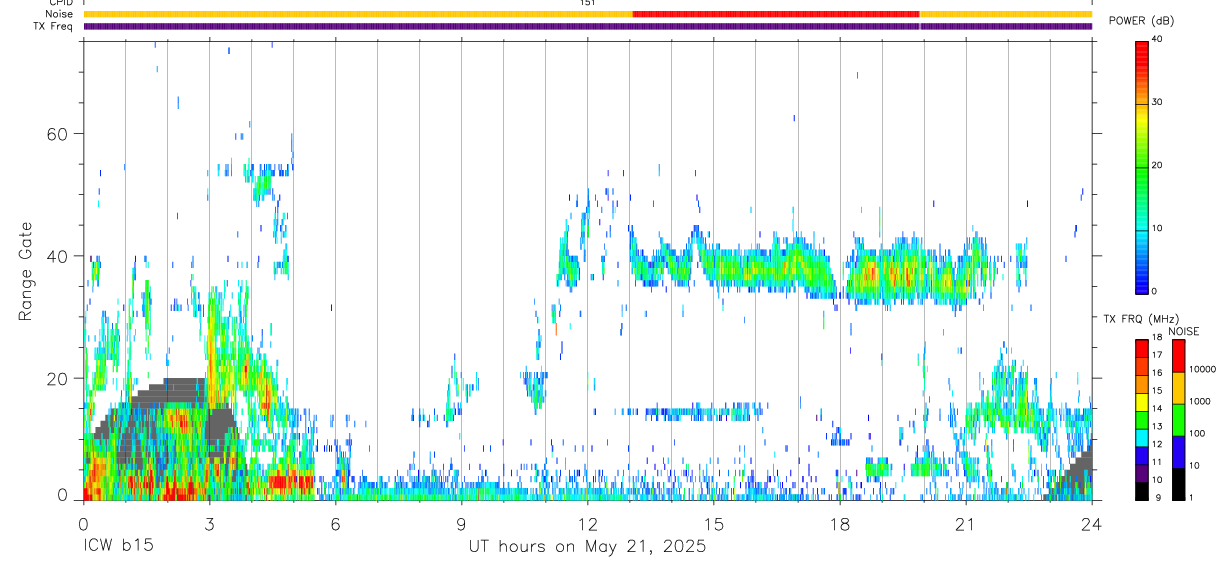Click the 'NOISE' legend title
Screen dimensions: 1228x567
1185,332
